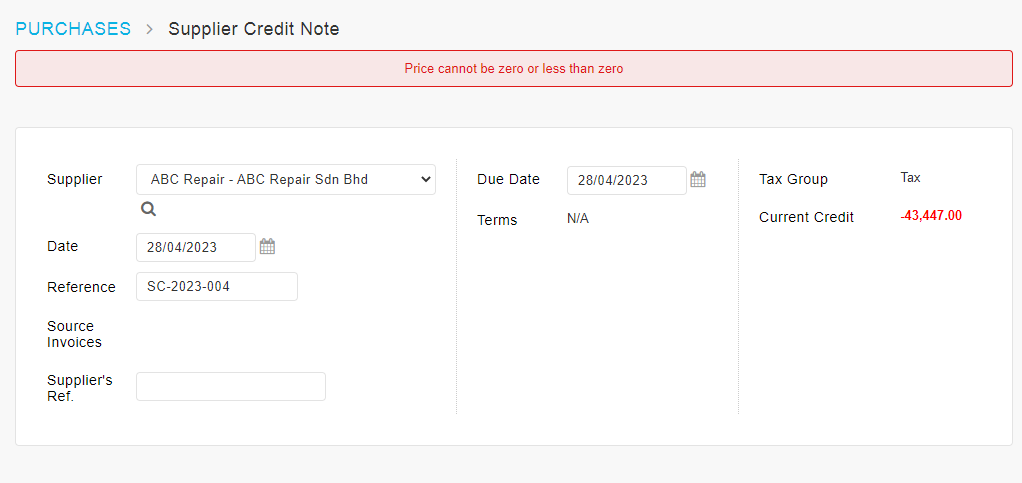Go back to PURCHASES breadcrumb

pyautogui.click(x=73, y=29)
